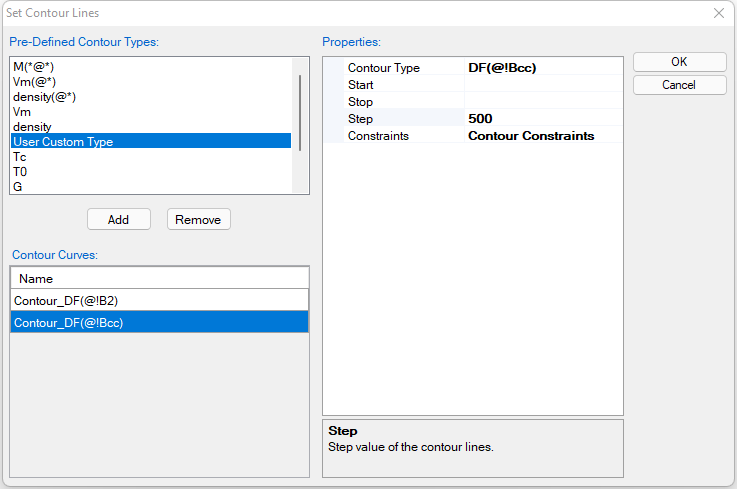Screen dimensions: 737x489
Task: Choose Tc contour type
Action: point(20,157)
